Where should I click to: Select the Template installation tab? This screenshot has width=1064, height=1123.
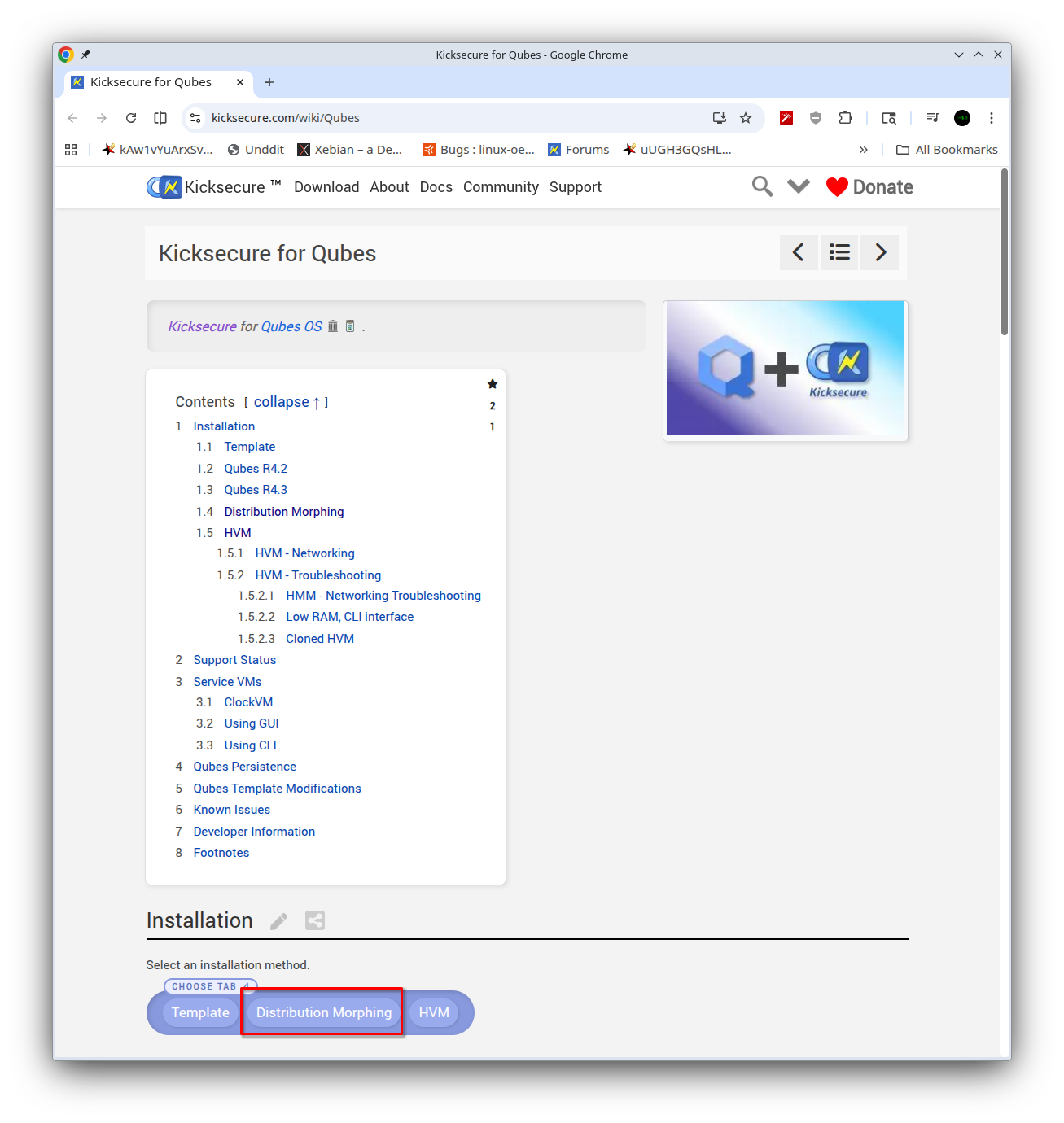pyautogui.click(x=200, y=1012)
